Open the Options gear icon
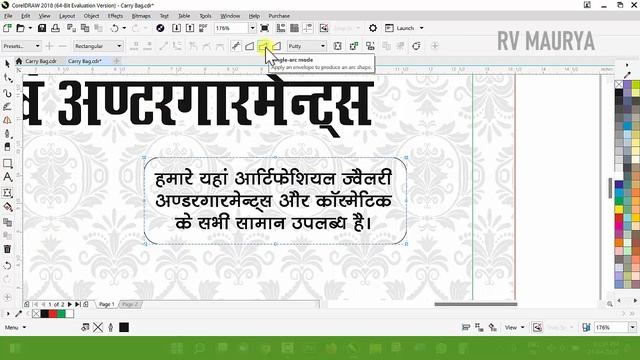The width and height of the screenshot is (640, 360). pos(373,28)
